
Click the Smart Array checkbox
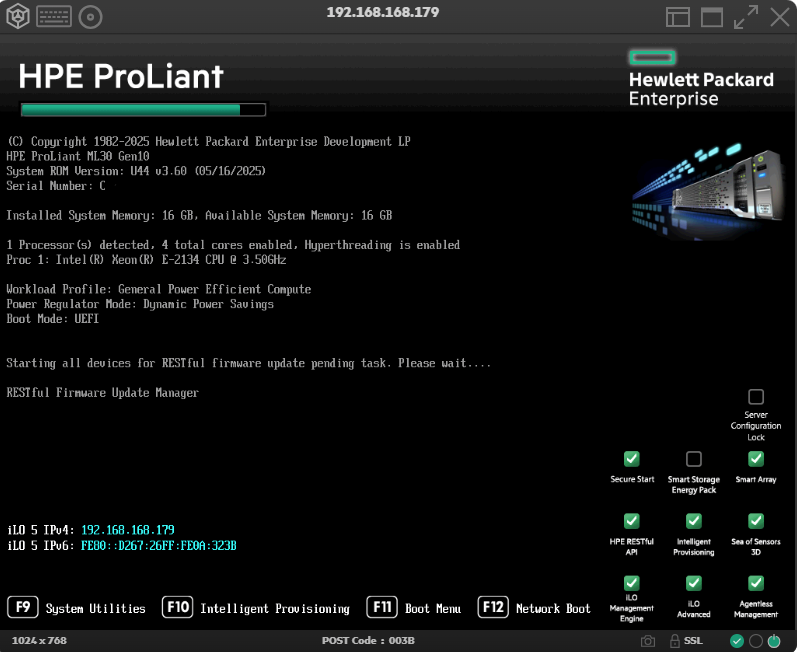pos(756,459)
